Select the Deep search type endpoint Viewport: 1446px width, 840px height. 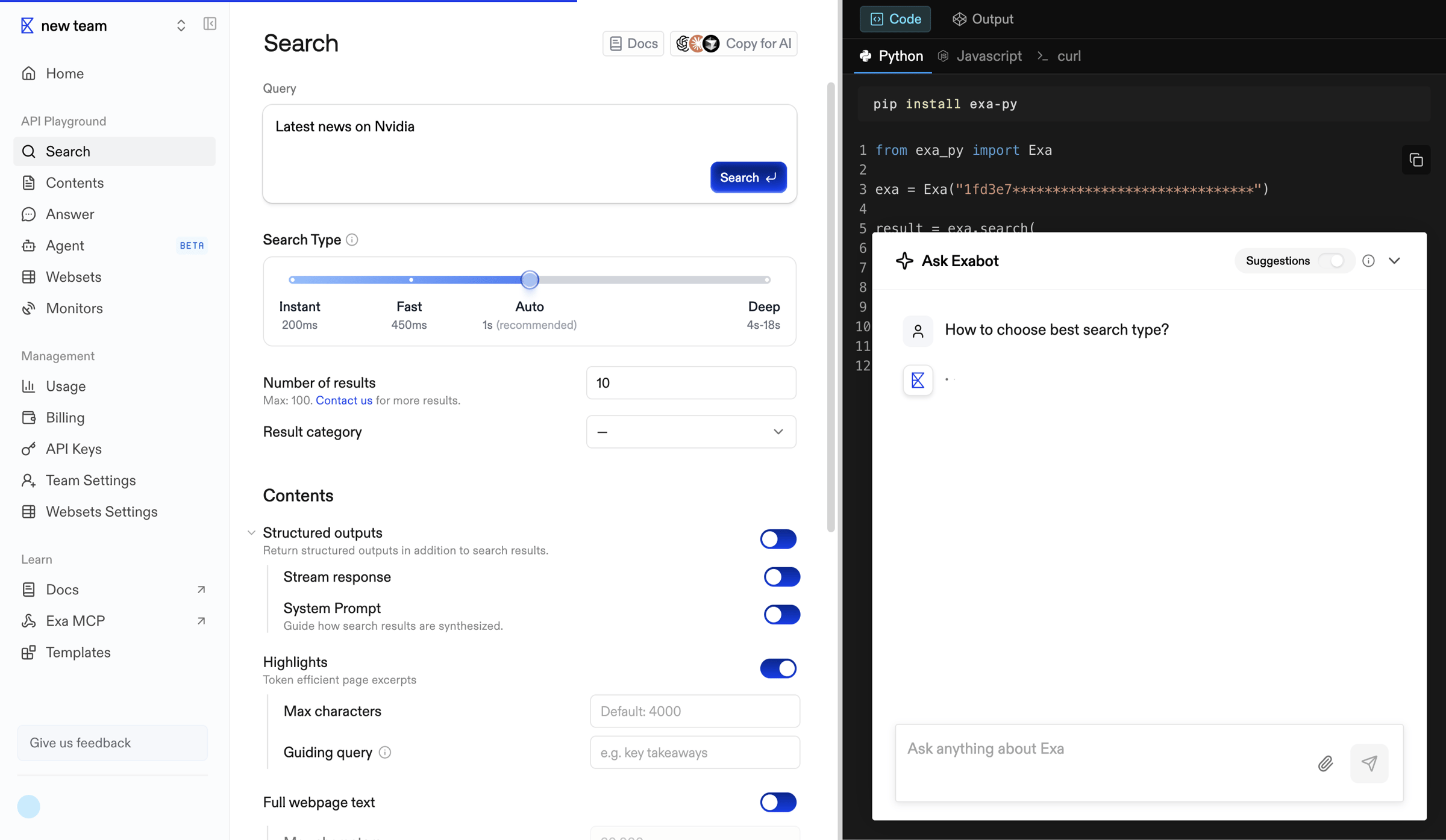[x=767, y=279]
